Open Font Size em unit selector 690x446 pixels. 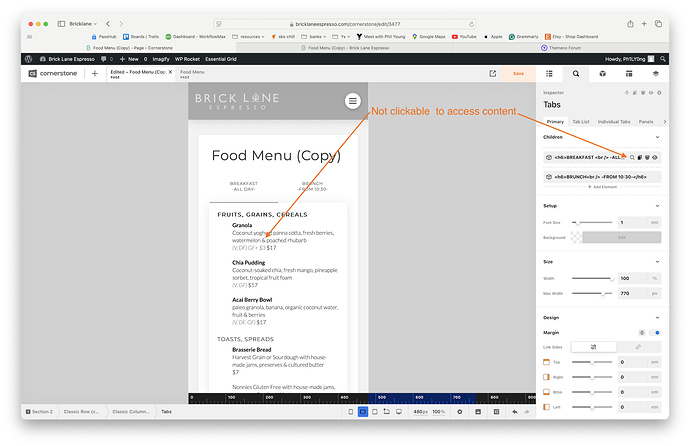click(654, 223)
